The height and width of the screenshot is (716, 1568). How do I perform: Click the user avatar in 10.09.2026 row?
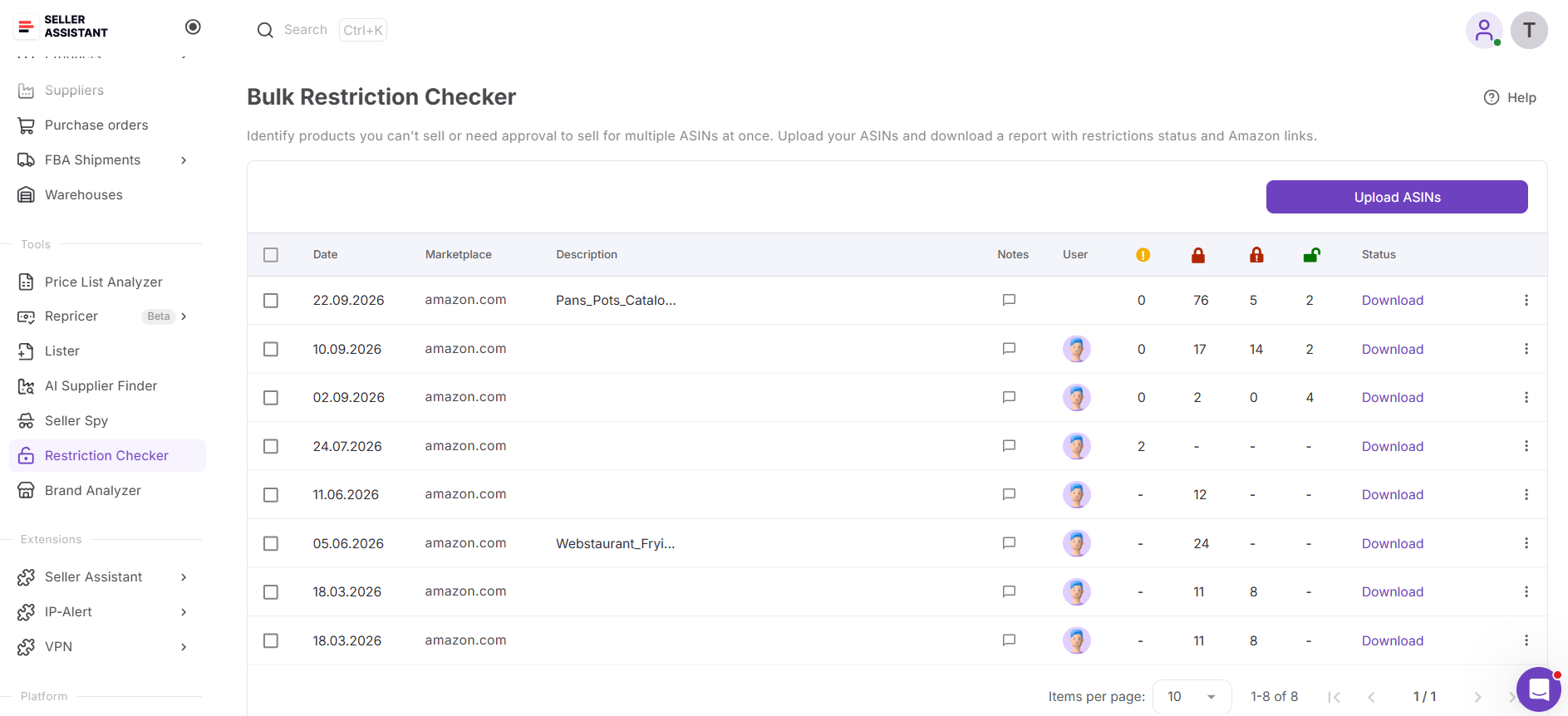pyautogui.click(x=1077, y=349)
